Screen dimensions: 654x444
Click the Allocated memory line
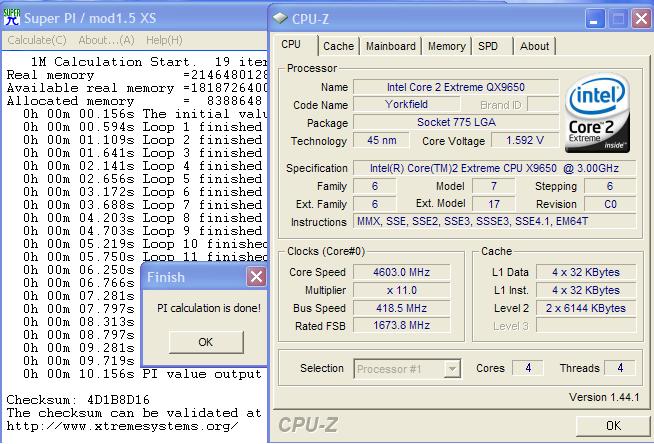point(134,101)
